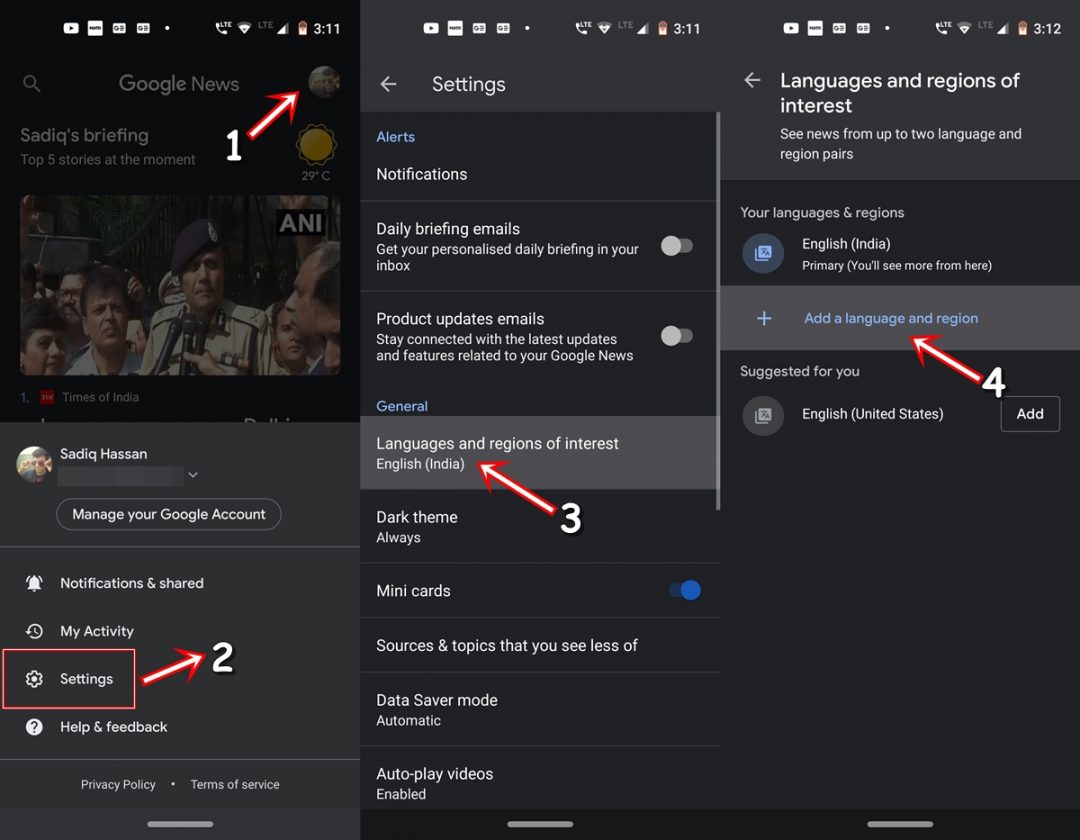Tap the Alerts section header
Viewport: 1080px width, 840px height.
[395, 137]
